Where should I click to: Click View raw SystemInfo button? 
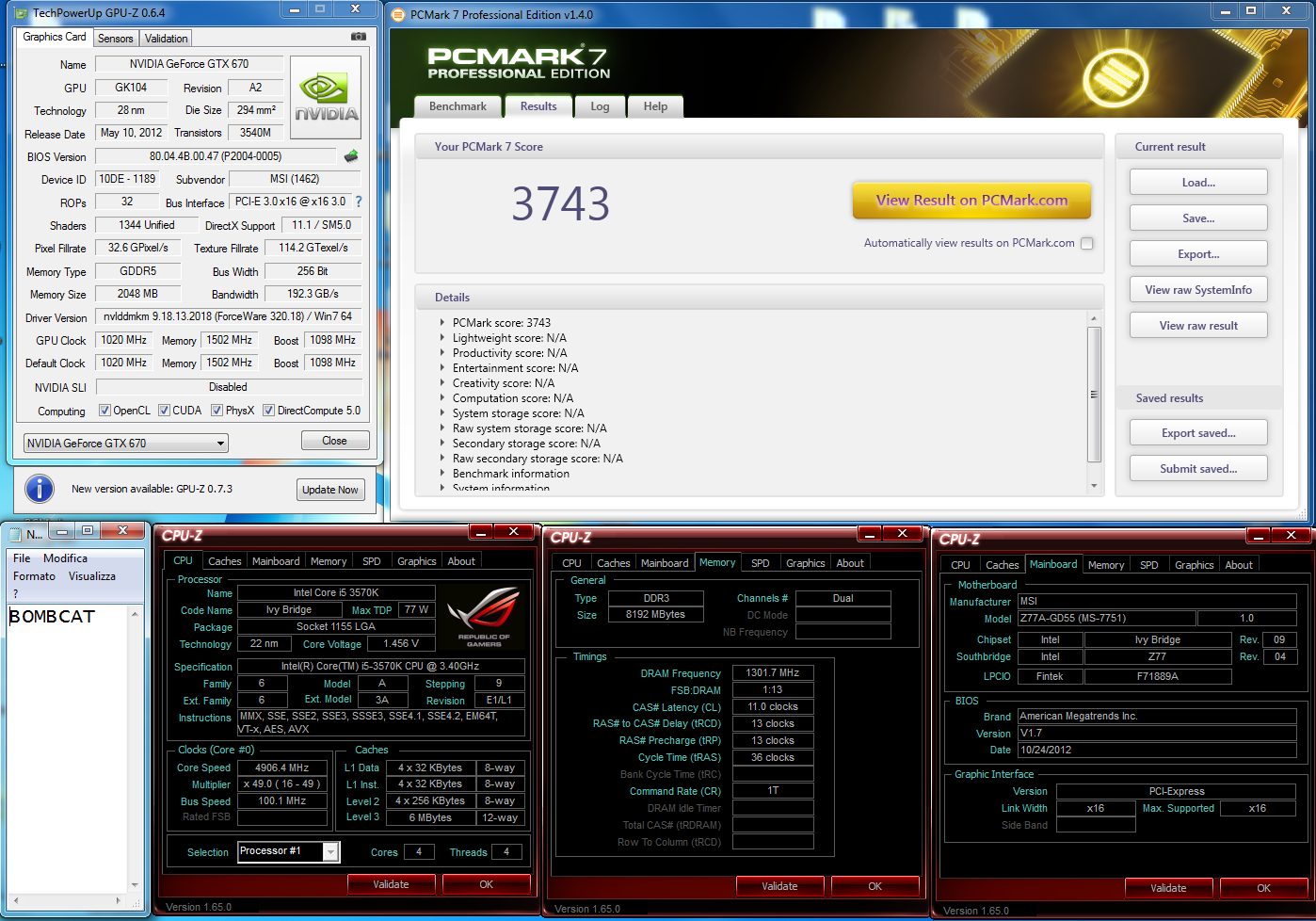(x=1198, y=290)
